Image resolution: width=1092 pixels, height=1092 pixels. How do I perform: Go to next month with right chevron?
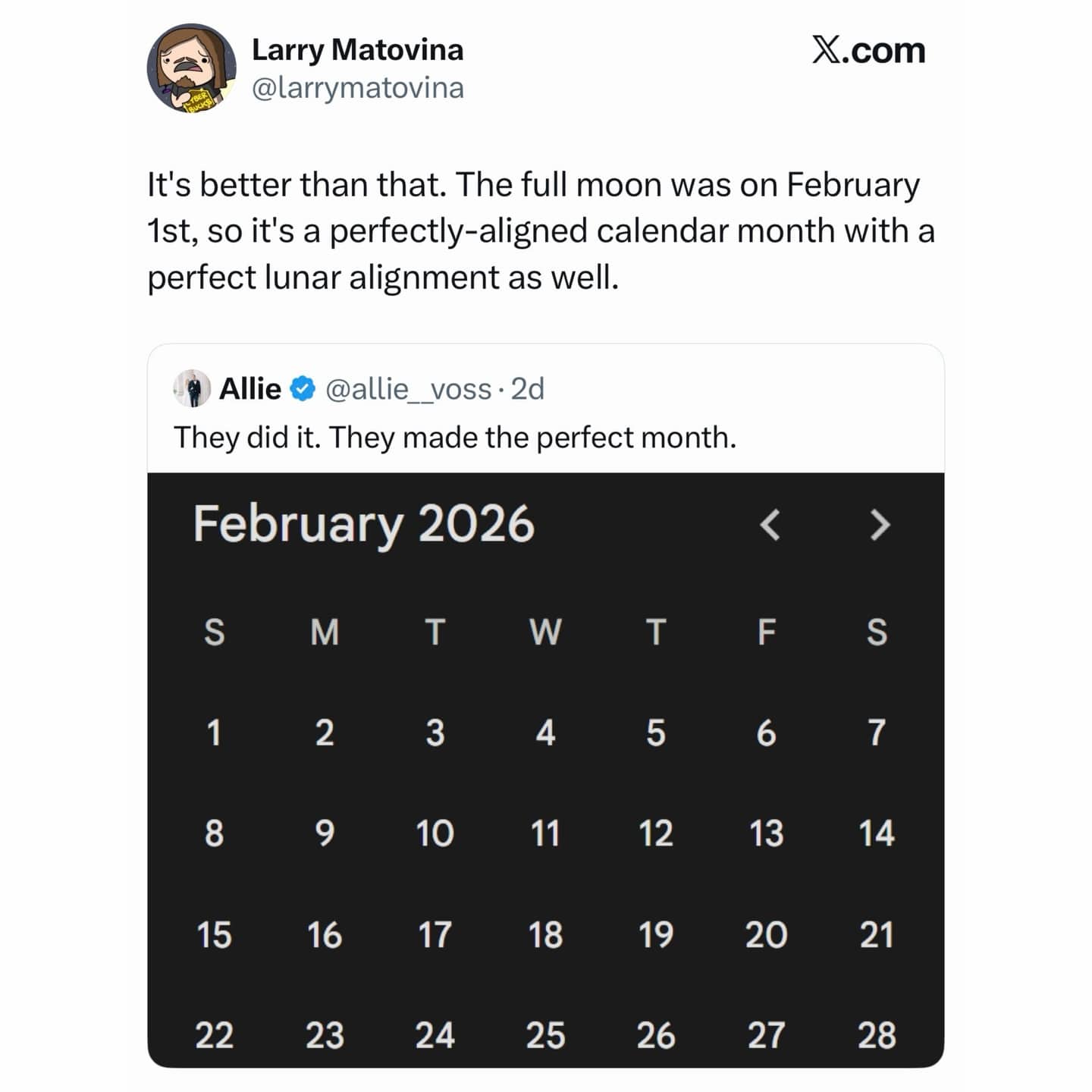(x=880, y=524)
